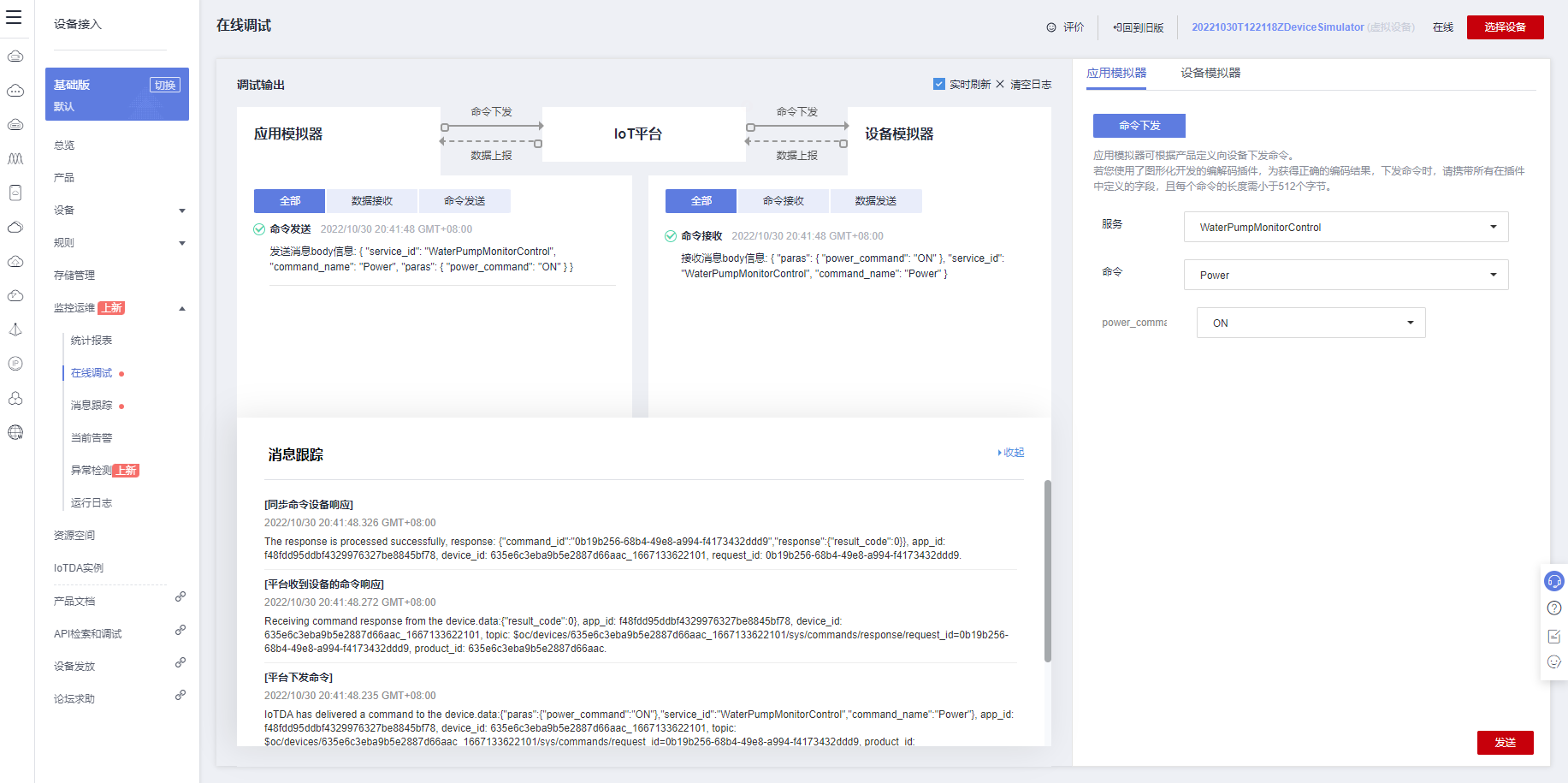Toggle the 实时刷新 checkbox
Screen dimensions: 1568x783
[x=939, y=84]
